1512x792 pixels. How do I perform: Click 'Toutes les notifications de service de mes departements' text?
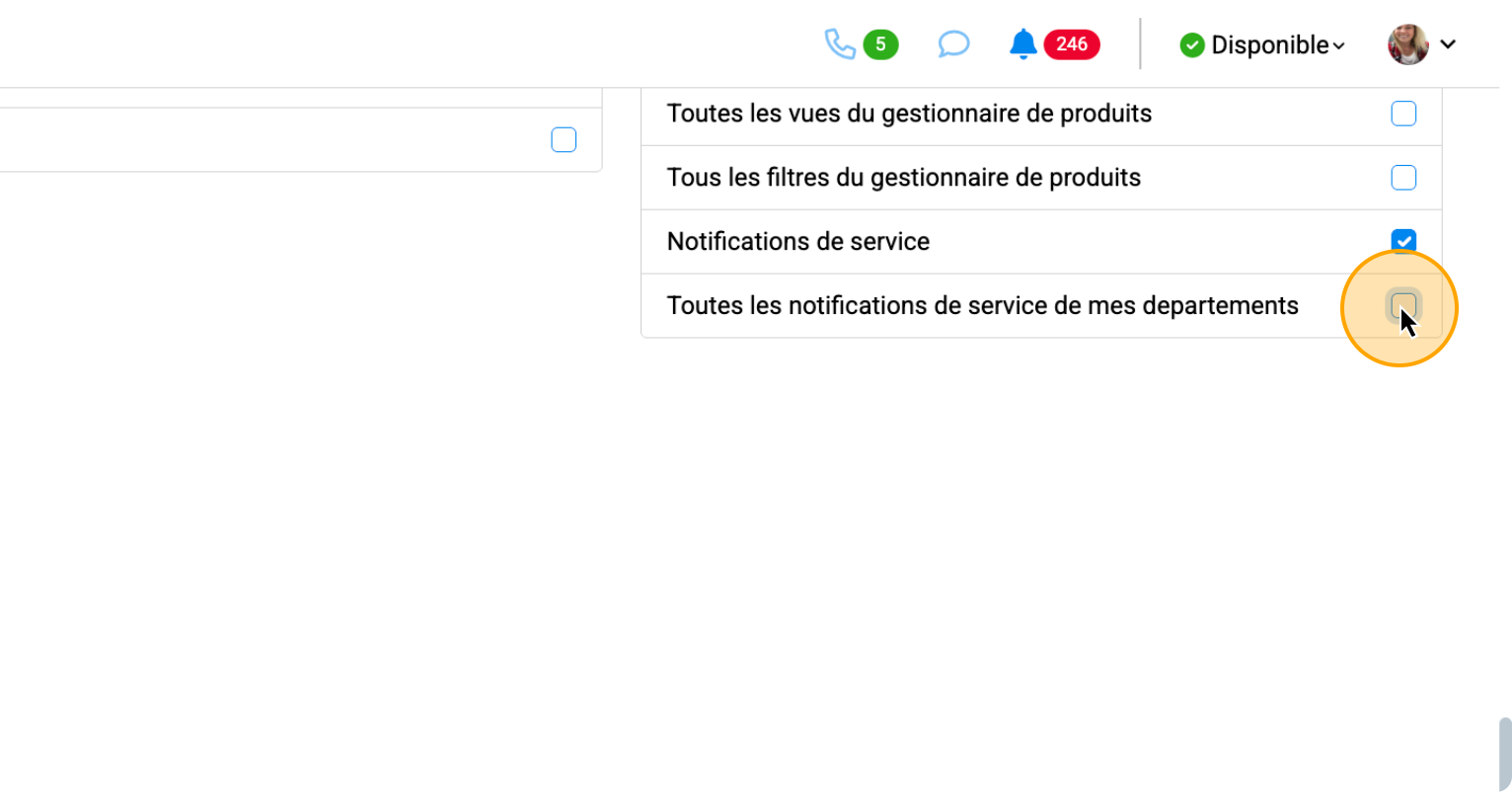(982, 306)
